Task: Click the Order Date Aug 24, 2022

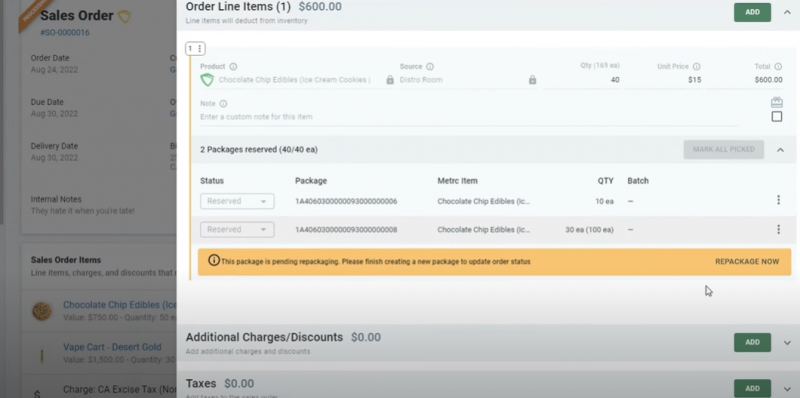Action: pos(54,69)
